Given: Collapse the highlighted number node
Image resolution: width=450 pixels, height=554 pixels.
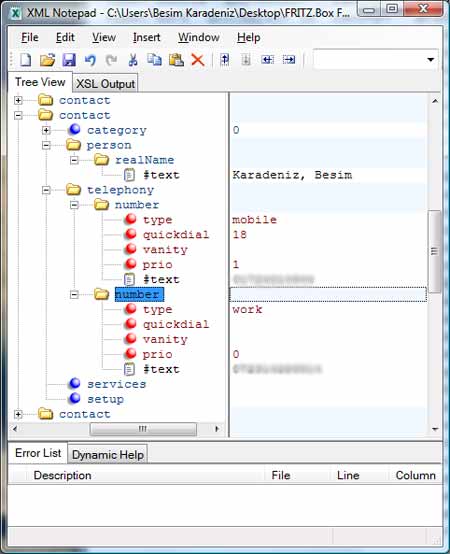Looking at the screenshot, I should click(x=74, y=294).
